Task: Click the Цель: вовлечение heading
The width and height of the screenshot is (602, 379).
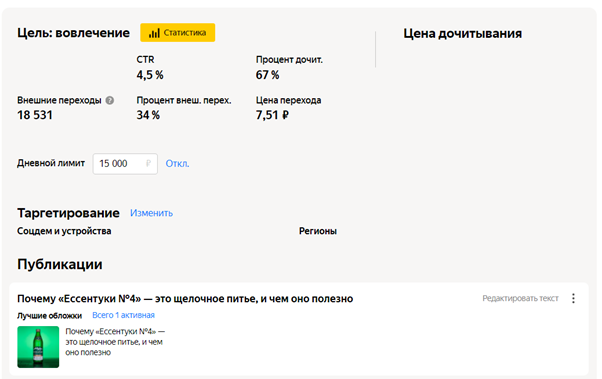Action: click(x=73, y=33)
